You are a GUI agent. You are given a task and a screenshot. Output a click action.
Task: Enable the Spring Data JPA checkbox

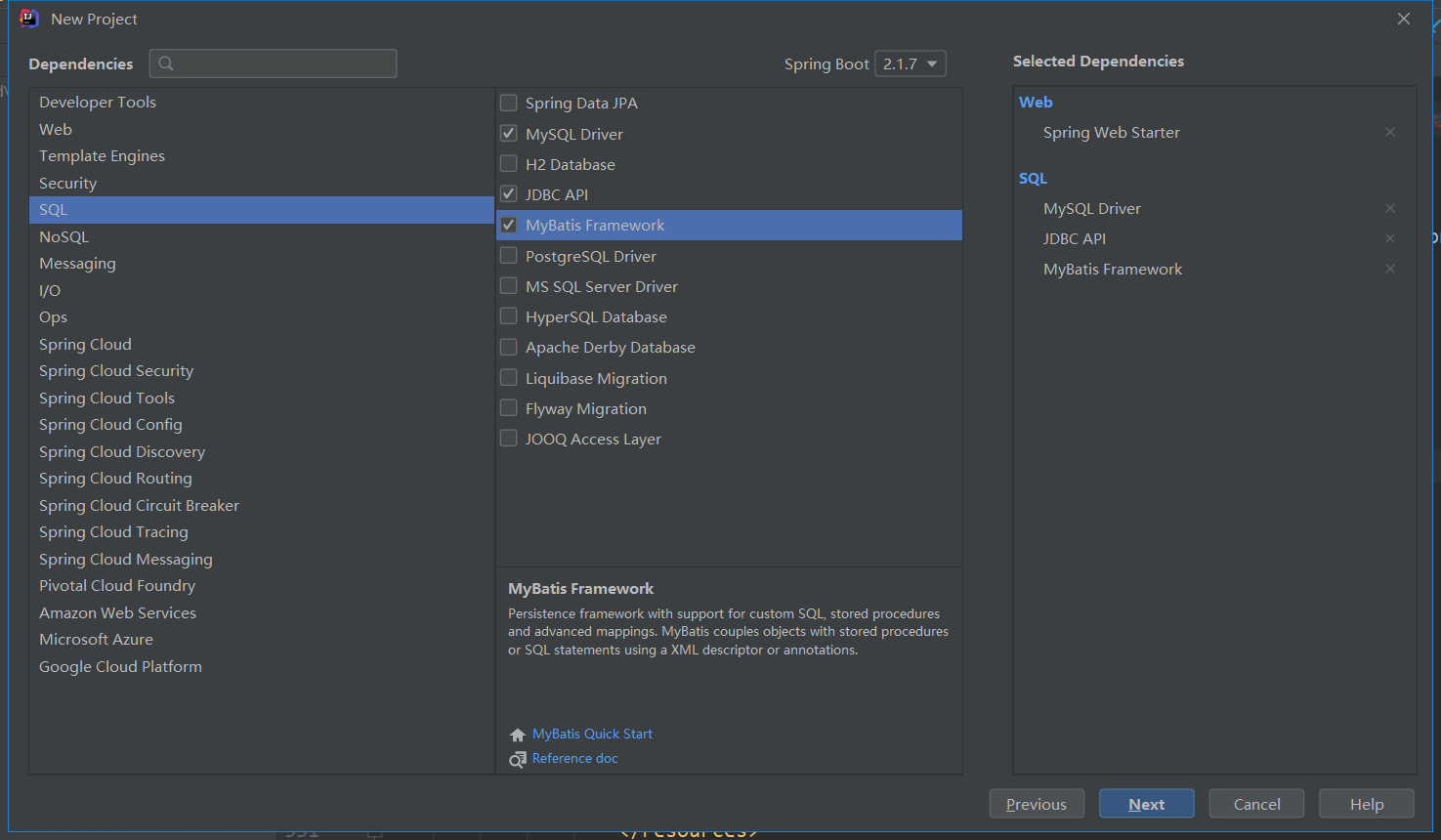coord(509,103)
